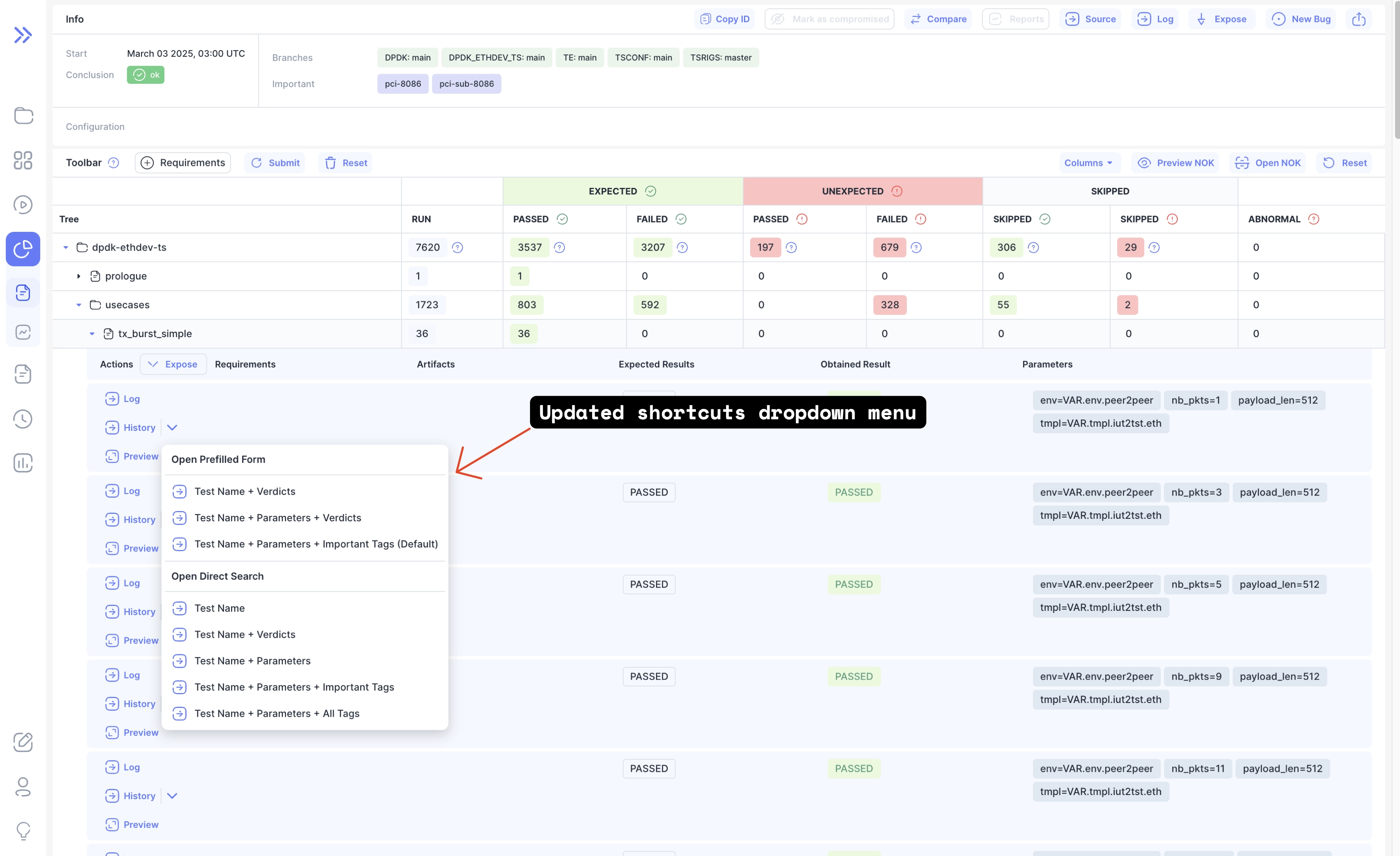Click the Preview NOK button
This screenshot has height=856, width=1400.
pyautogui.click(x=1176, y=163)
